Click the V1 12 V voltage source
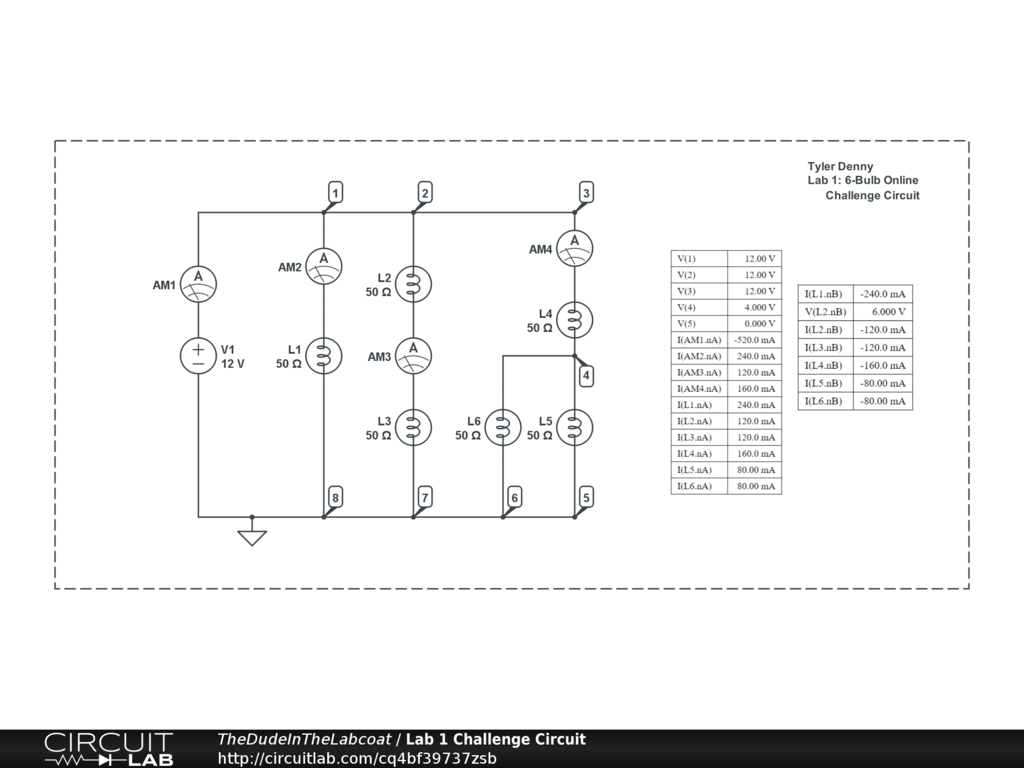1024x768 pixels. click(x=198, y=355)
